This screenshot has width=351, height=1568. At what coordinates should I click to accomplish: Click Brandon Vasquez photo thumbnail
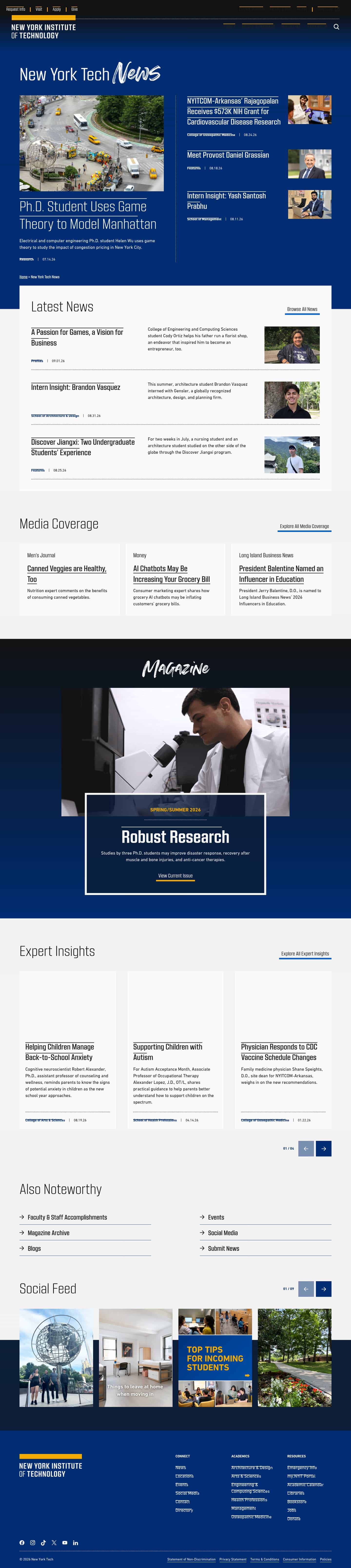(292, 400)
